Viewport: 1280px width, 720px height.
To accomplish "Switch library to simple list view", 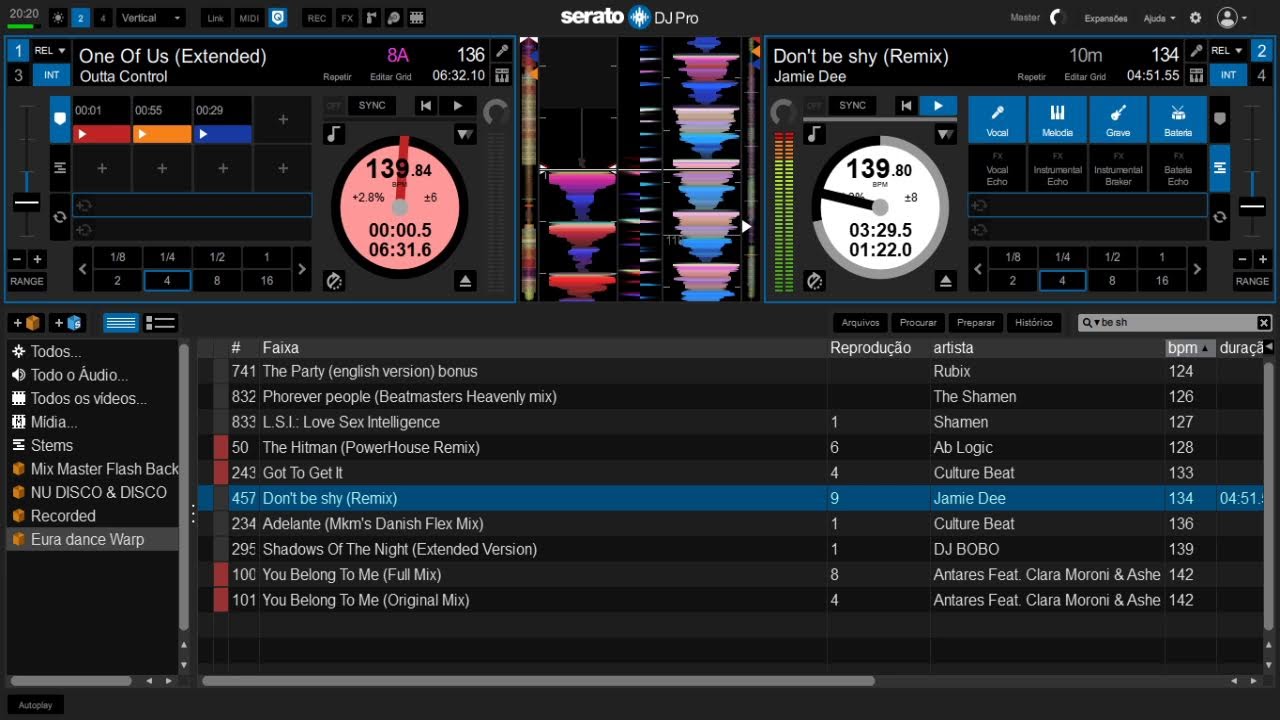I will pos(122,322).
